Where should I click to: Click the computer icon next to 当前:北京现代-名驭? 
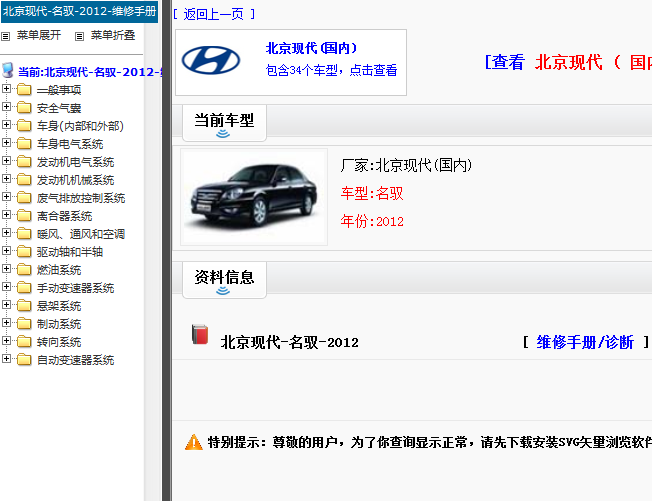[x=8, y=70]
